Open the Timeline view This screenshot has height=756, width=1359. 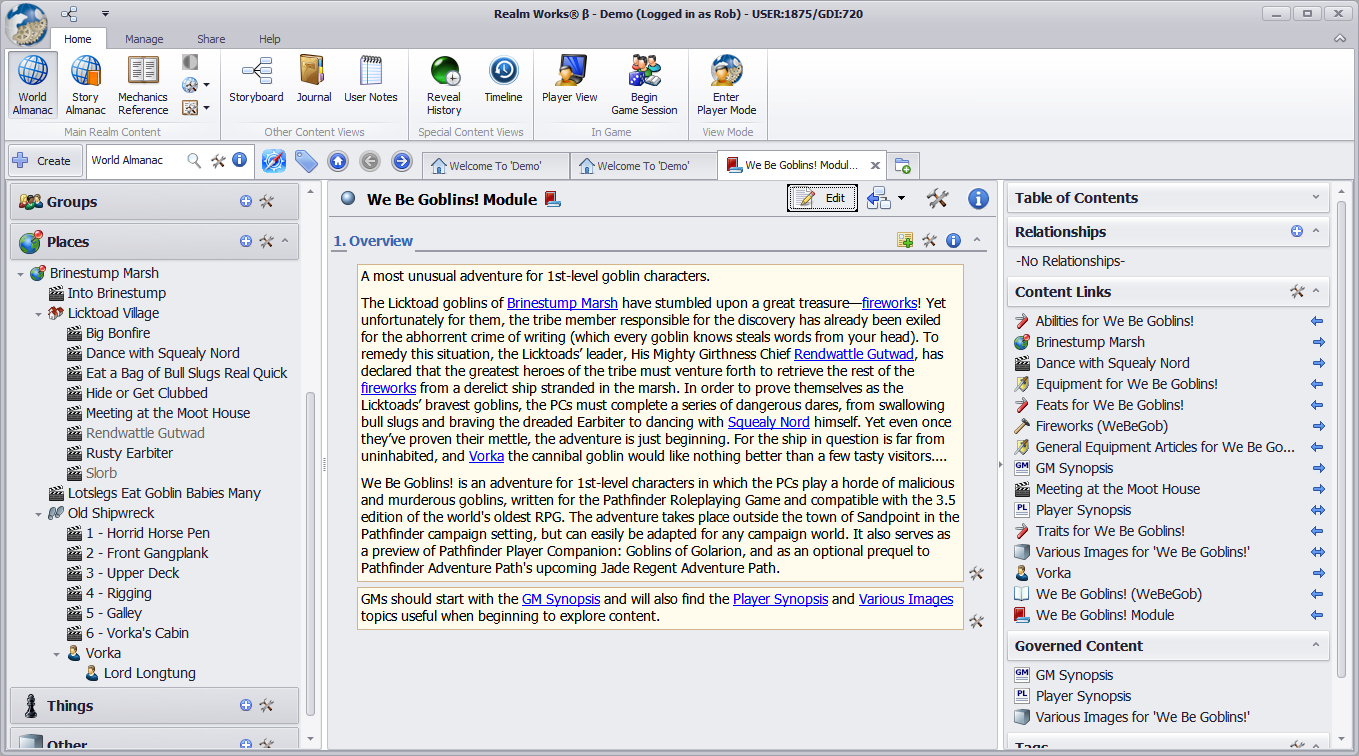(x=503, y=80)
